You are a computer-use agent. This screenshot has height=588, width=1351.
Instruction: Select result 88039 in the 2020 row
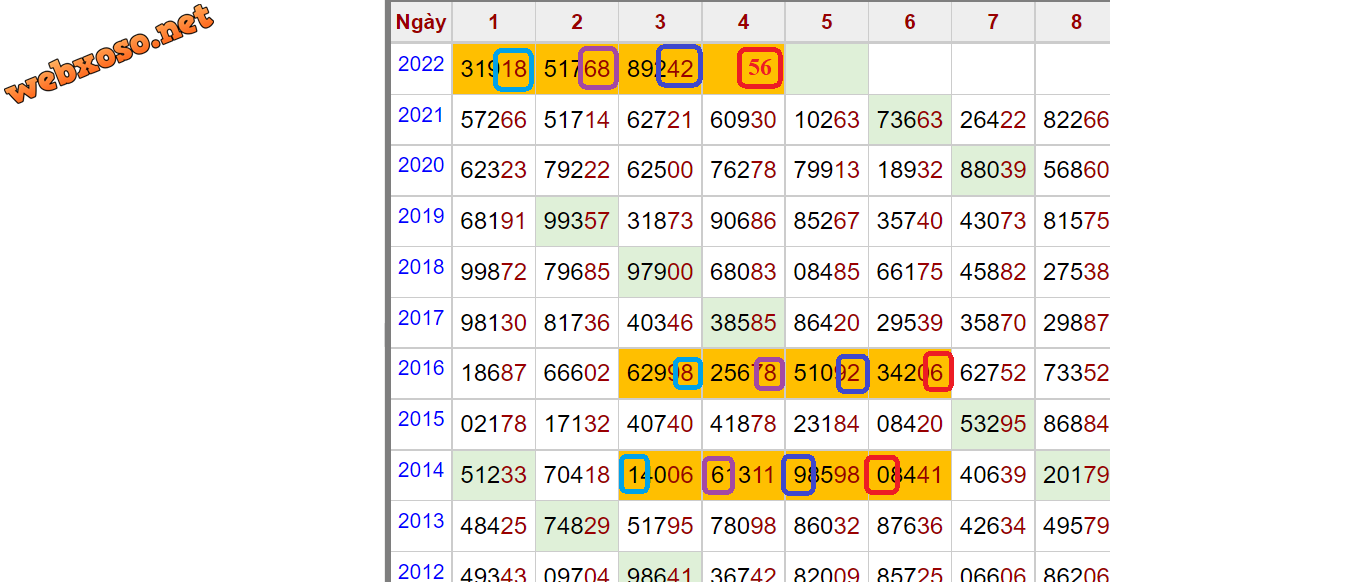pyautogui.click(x=992, y=171)
